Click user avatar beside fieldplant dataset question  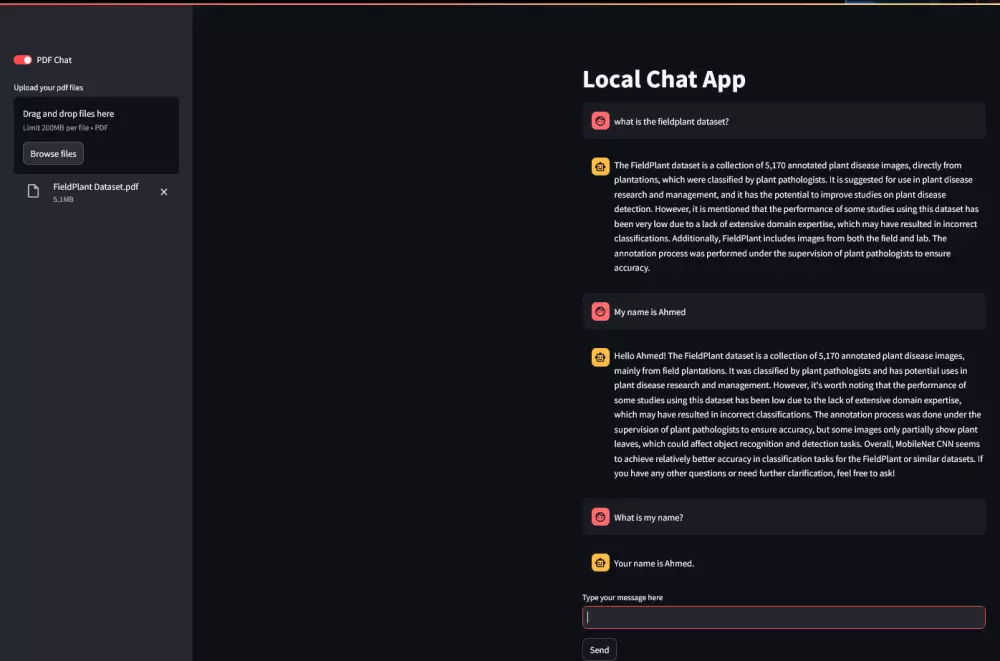600,121
